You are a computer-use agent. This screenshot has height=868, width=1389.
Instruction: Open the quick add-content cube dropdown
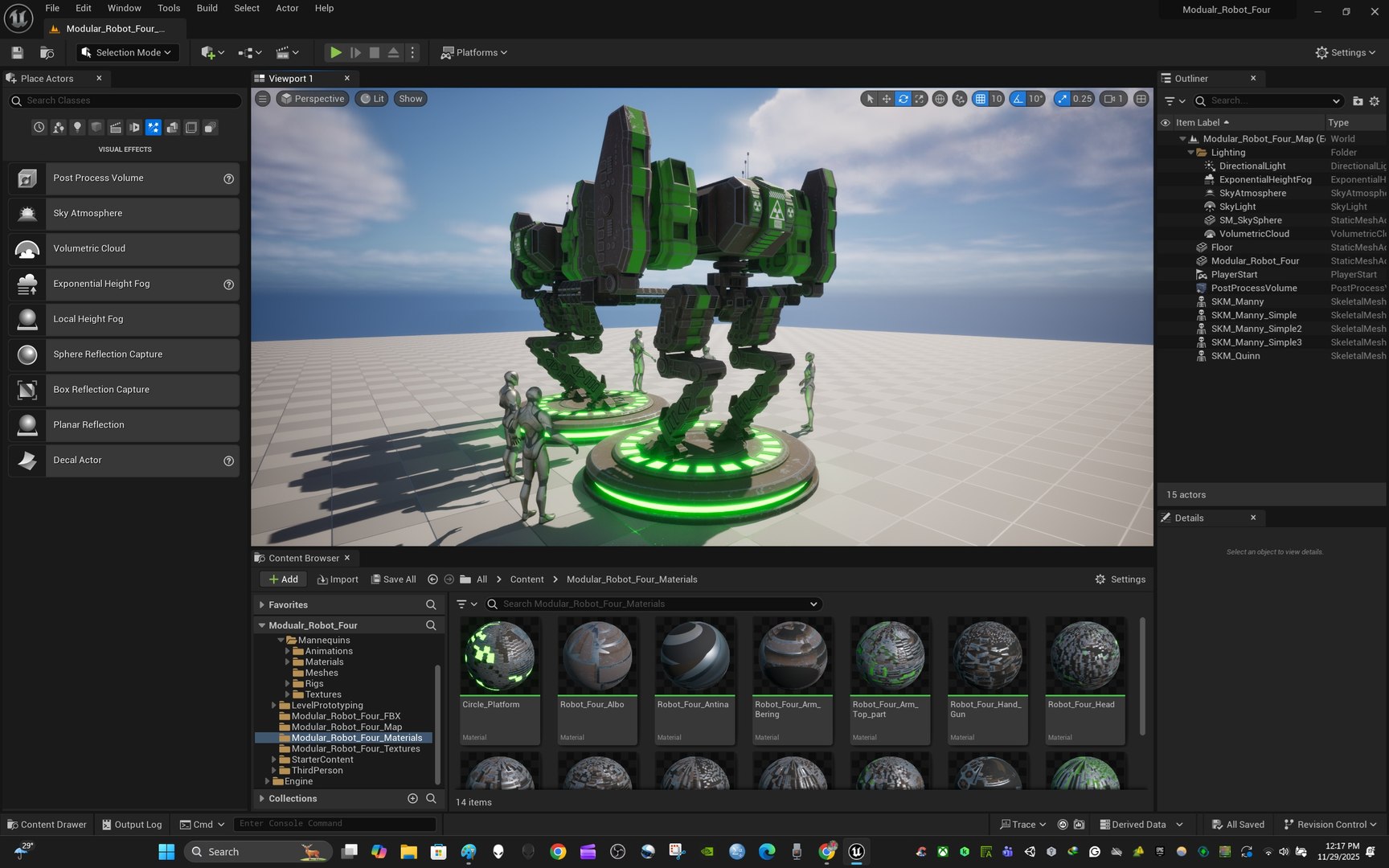click(x=212, y=53)
